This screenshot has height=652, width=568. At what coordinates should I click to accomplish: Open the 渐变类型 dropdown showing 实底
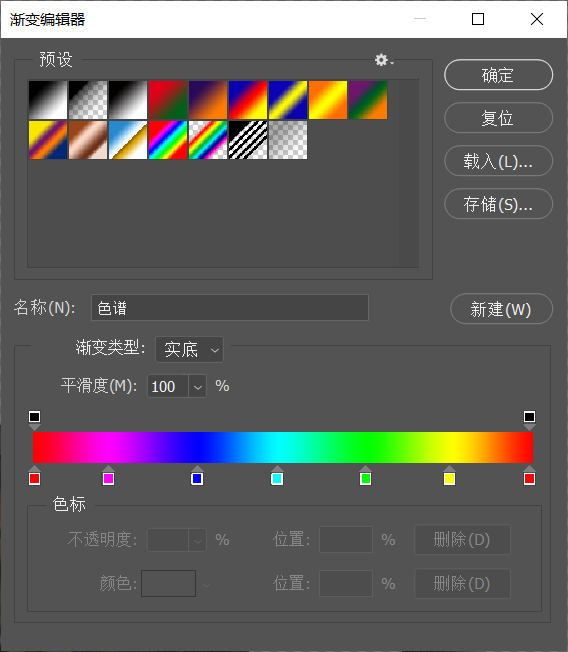[189, 349]
